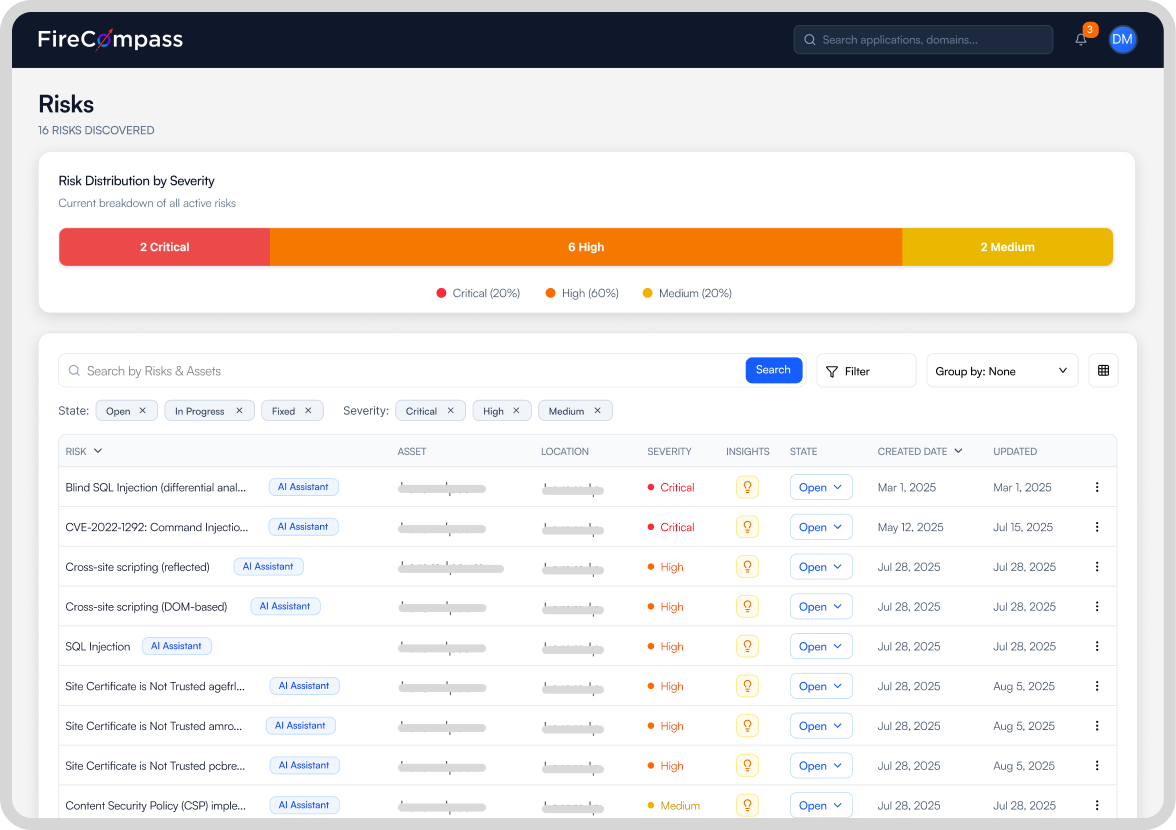Viewport: 1176px width, 830px height.
Task: Click the FireCompass logo
Action: click(x=110, y=40)
